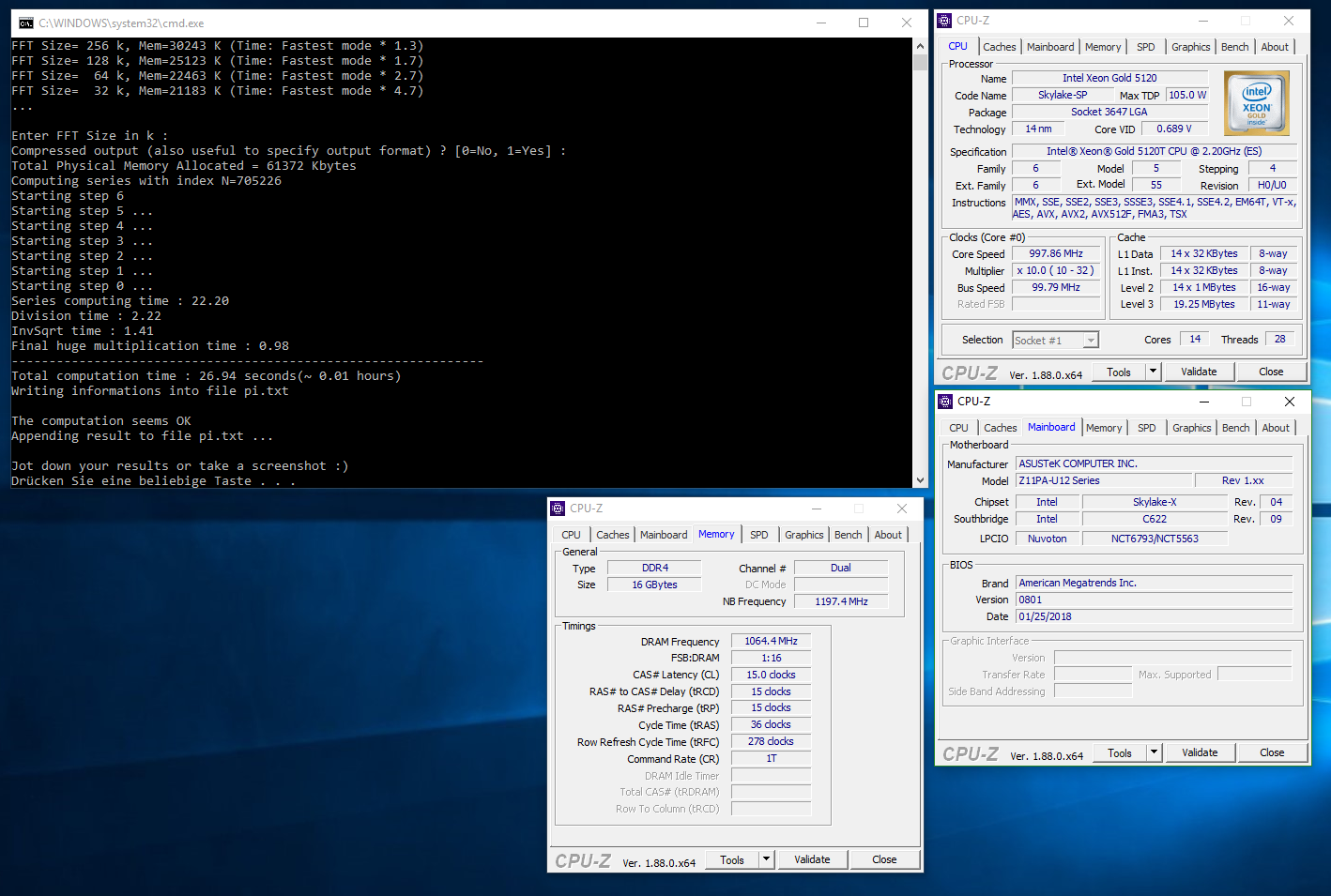This screenshot has width=1331, height=896.
Task: Click the Threads value 28
Action: click(x=1279, y=339)
